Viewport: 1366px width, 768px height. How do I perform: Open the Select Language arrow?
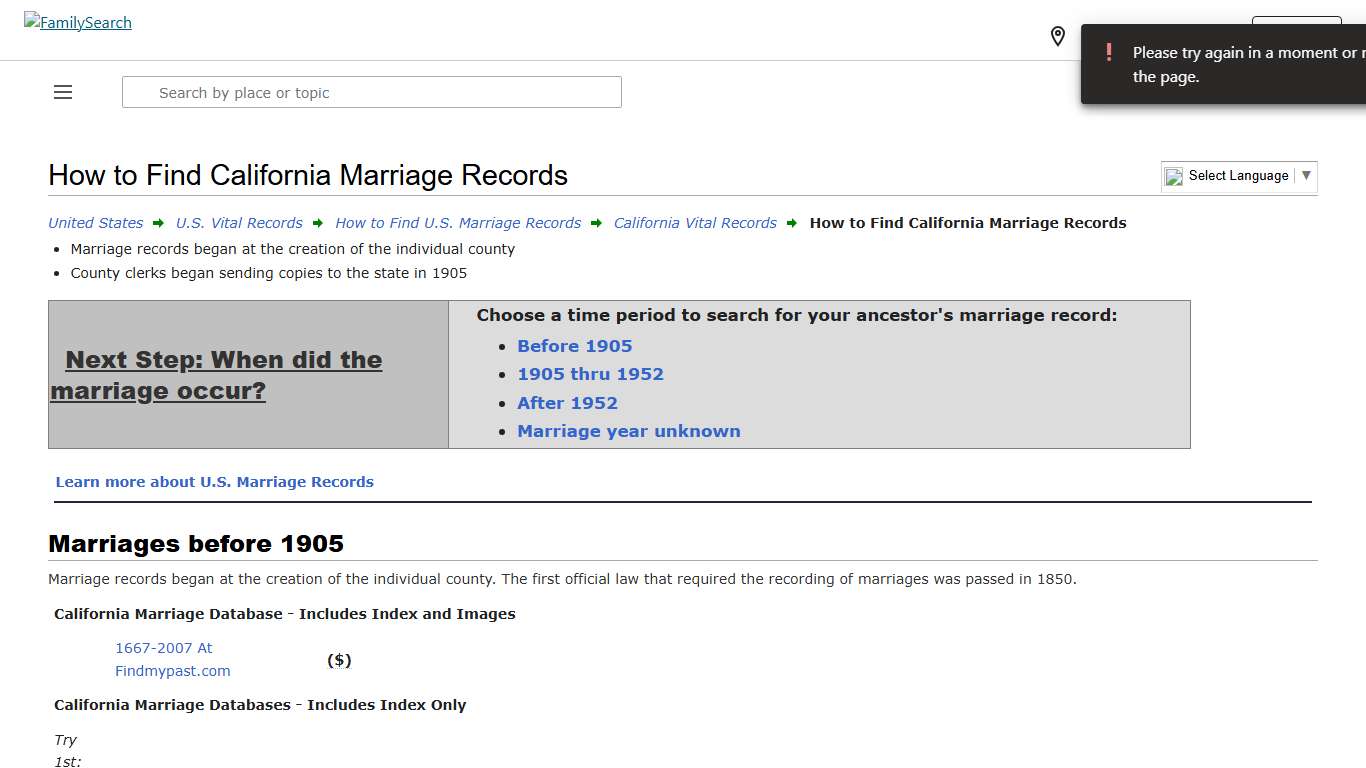point(1307,176)
